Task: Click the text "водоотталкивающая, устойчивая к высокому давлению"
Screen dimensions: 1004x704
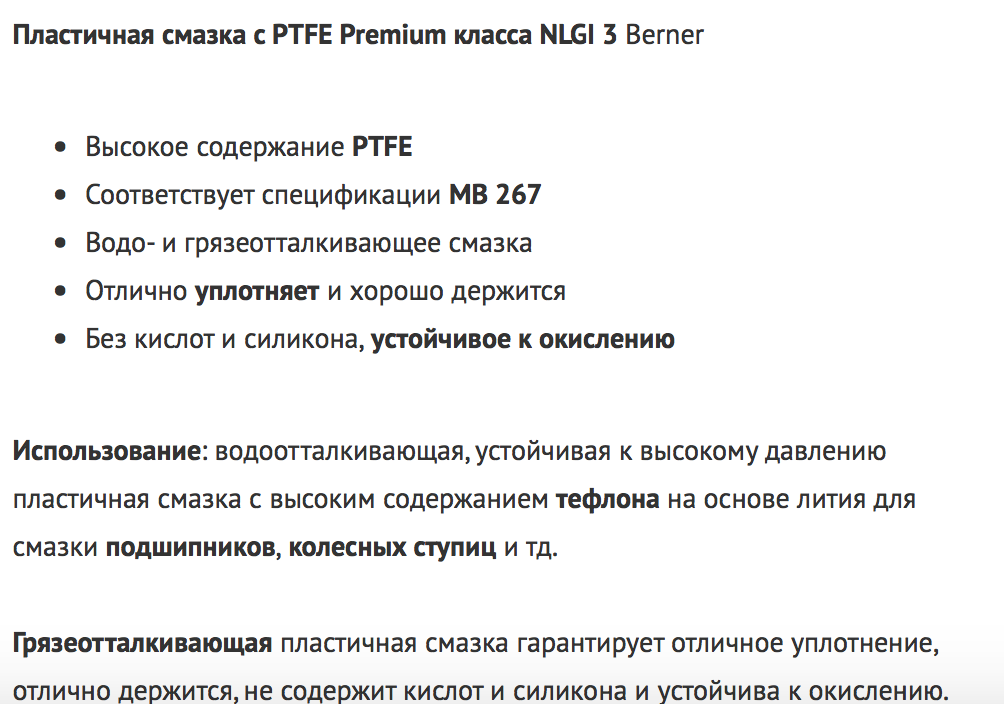Action: click(551, 451)
